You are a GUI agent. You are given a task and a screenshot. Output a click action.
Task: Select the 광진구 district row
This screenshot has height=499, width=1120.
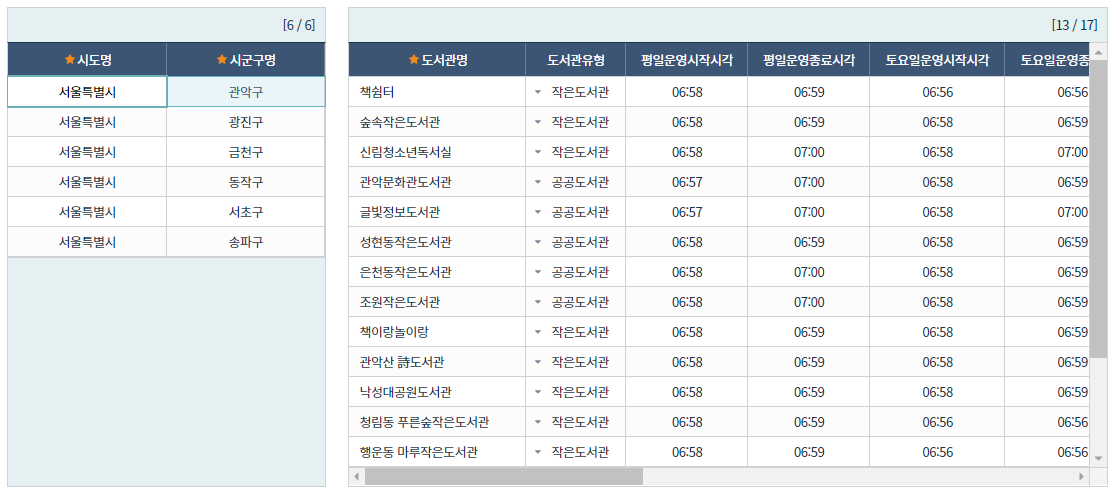click(166, 122)
